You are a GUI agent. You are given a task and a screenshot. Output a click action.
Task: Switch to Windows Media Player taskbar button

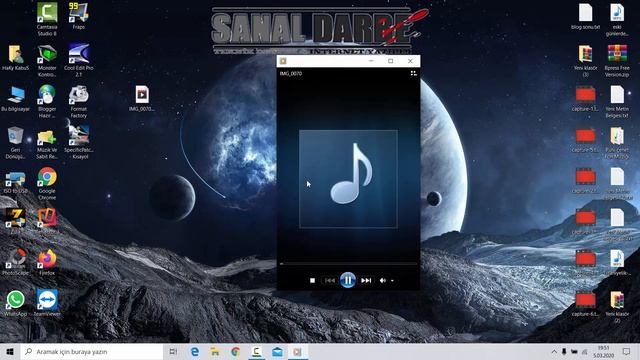tap(298, 351)
